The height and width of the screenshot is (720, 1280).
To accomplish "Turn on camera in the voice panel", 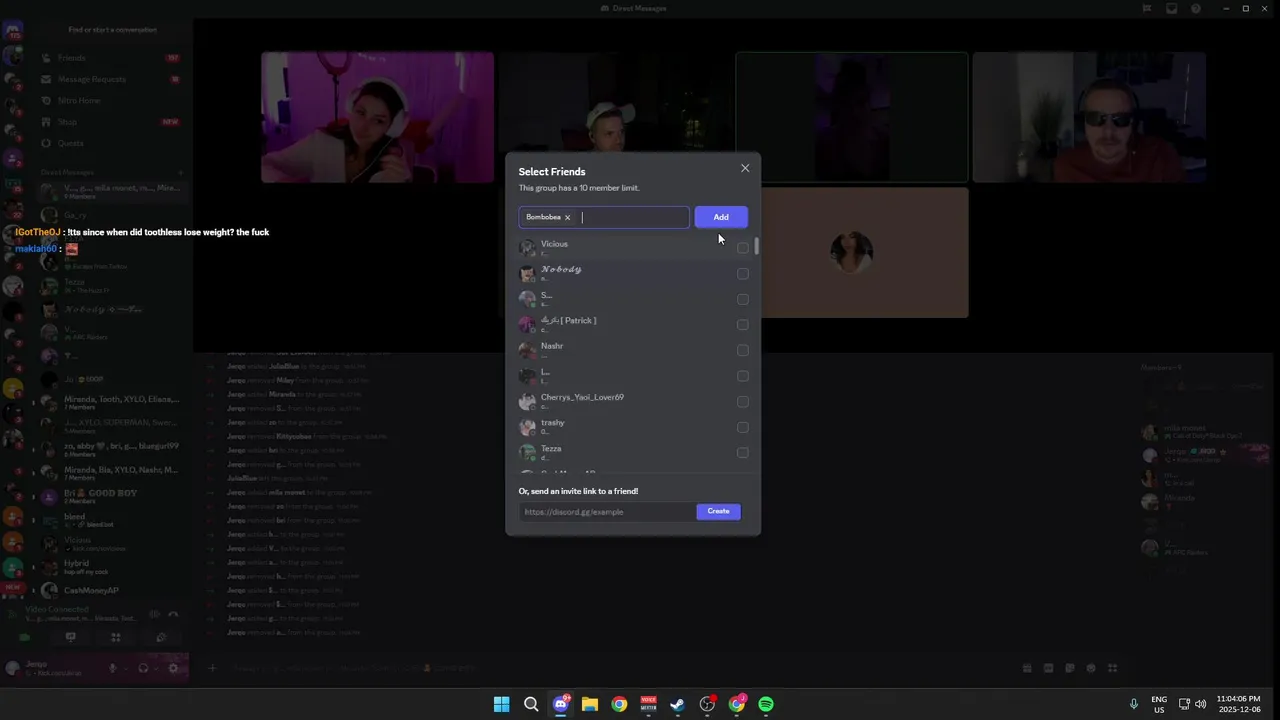I will (25, 637).
